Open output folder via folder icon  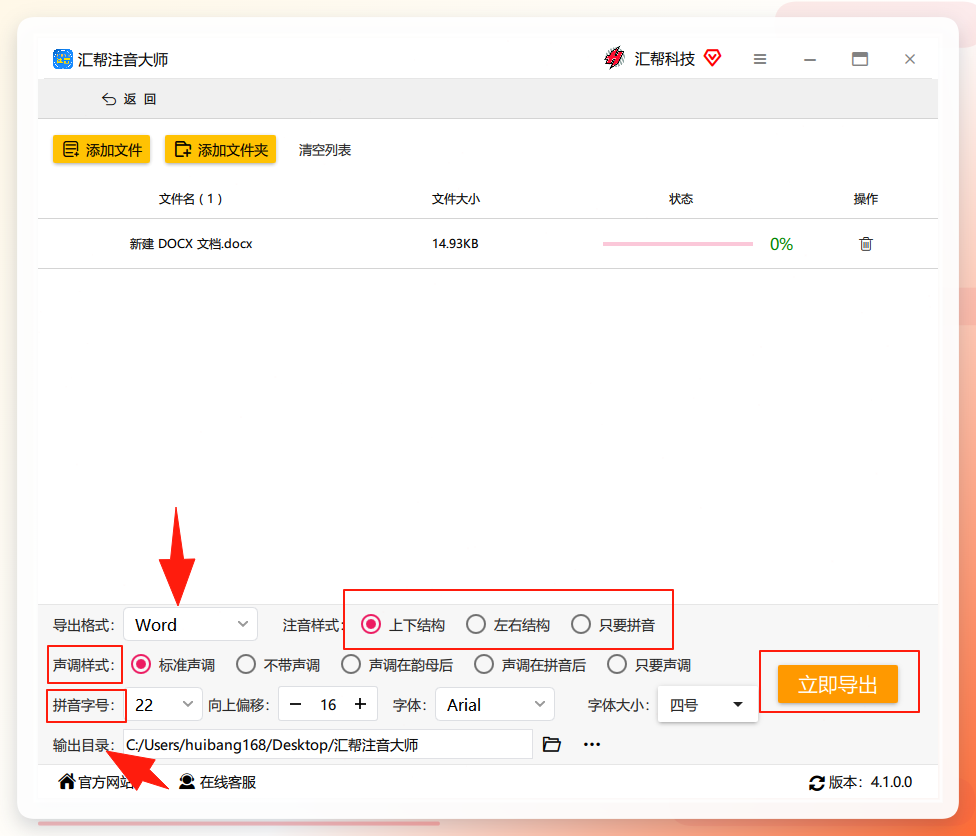[551, 744]
